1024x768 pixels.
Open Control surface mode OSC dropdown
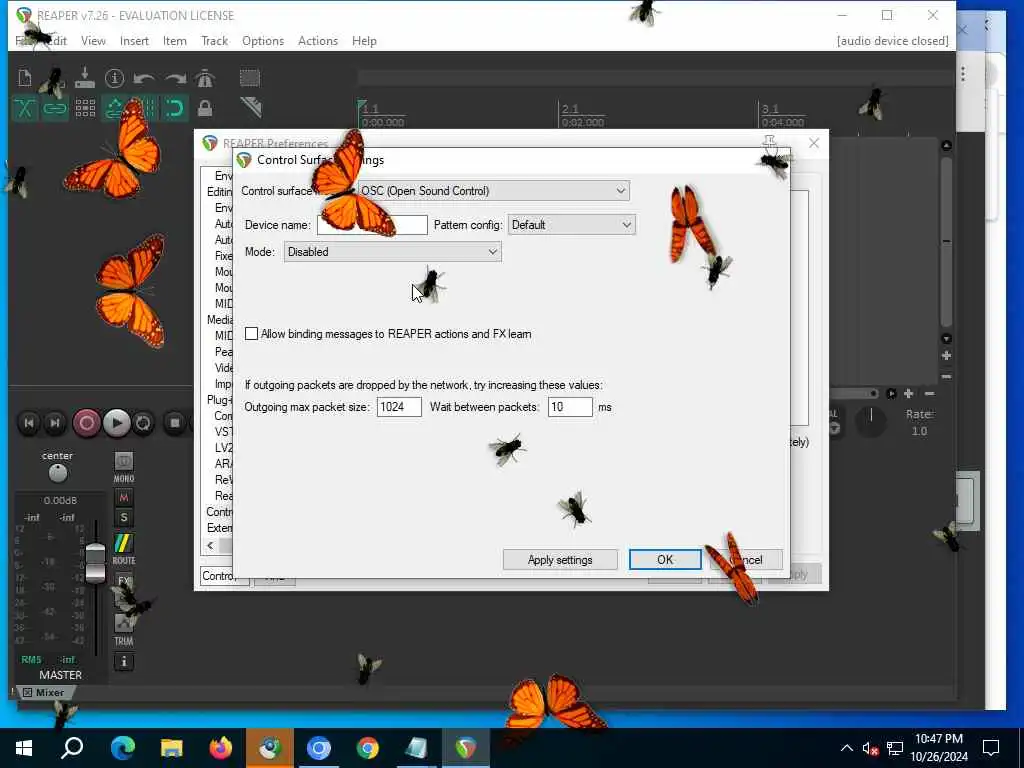coord(493,191)
